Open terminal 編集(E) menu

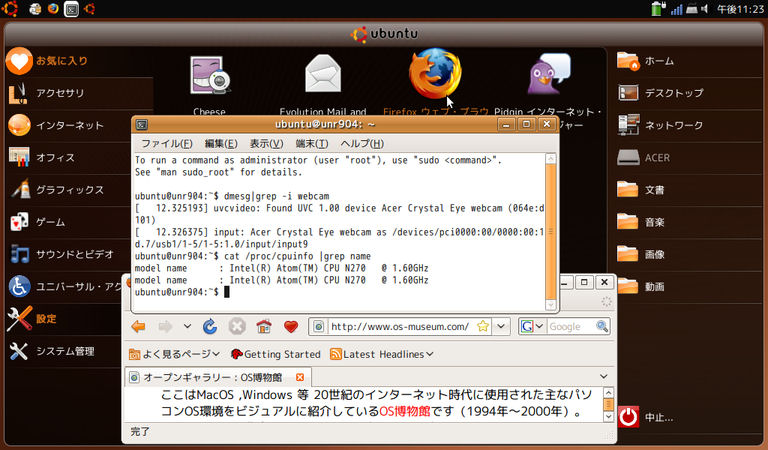click(x=221, y=143)
